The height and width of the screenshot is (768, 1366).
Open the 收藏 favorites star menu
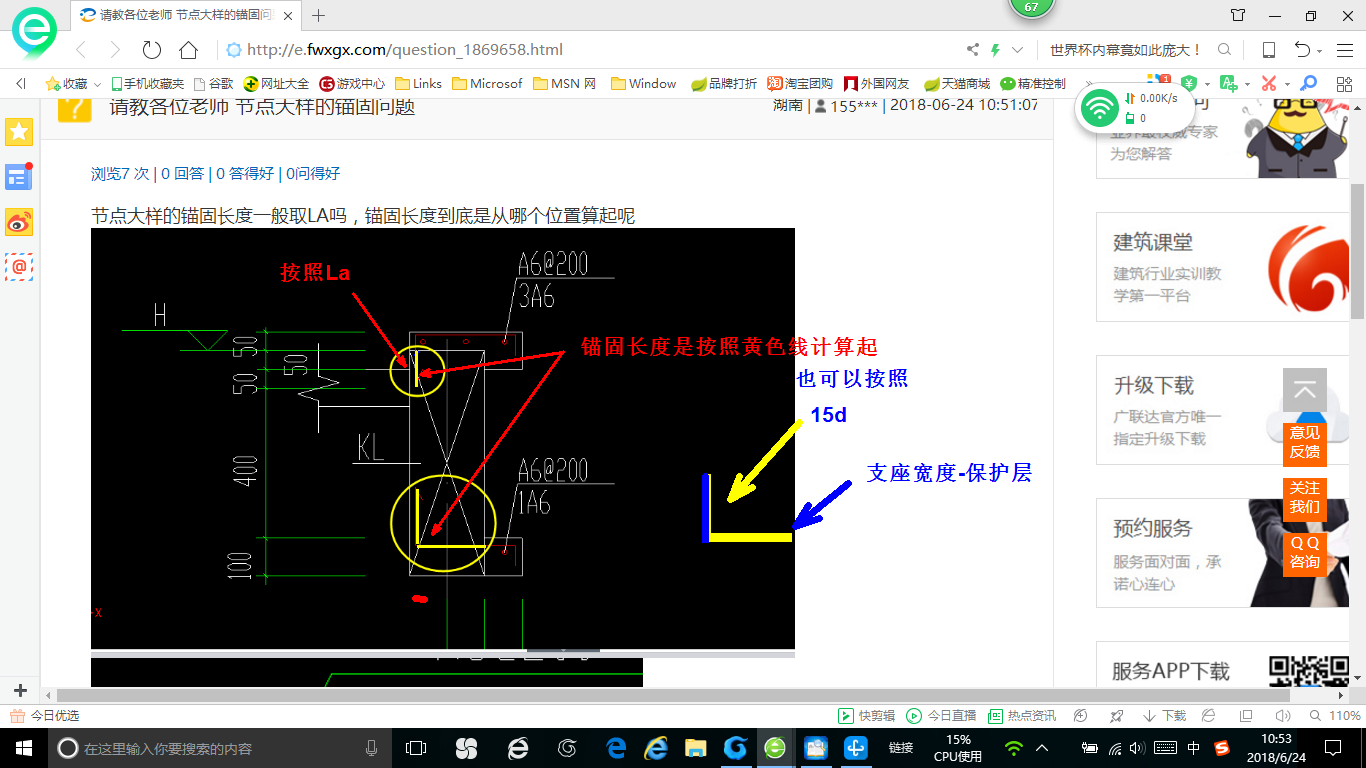pyautogui.click(x=72, y=84)
